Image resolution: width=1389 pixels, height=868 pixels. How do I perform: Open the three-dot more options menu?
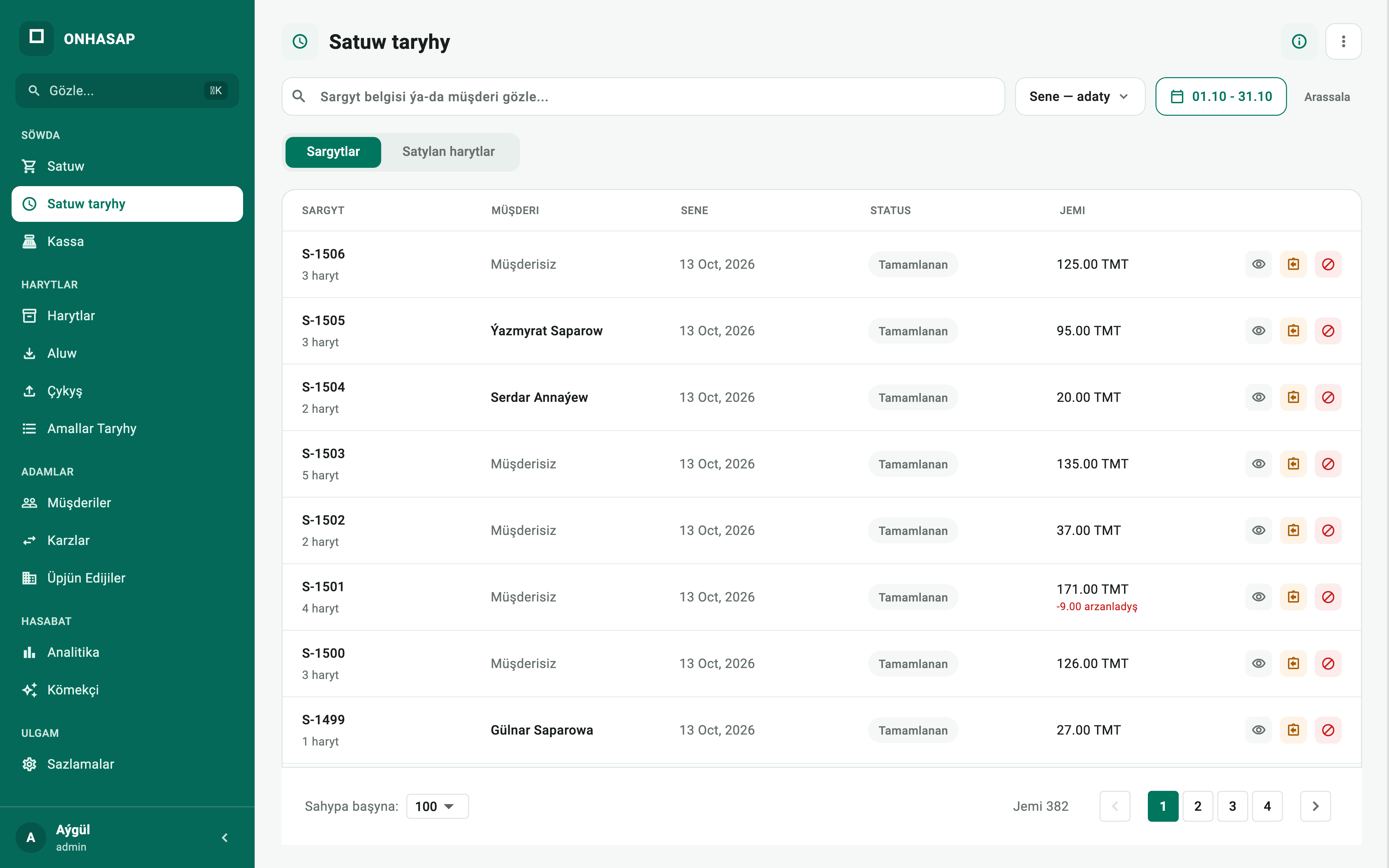1343,41
